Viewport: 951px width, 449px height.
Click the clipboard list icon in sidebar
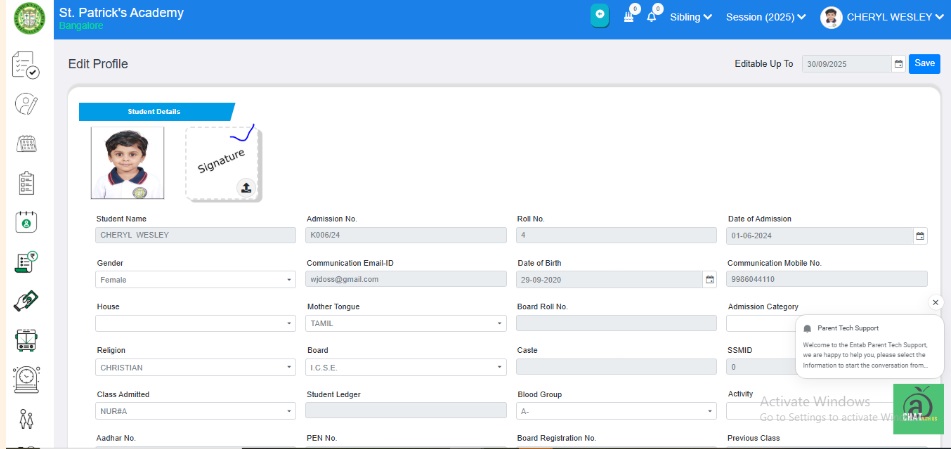pyautogui.click(x=27, y=183)
